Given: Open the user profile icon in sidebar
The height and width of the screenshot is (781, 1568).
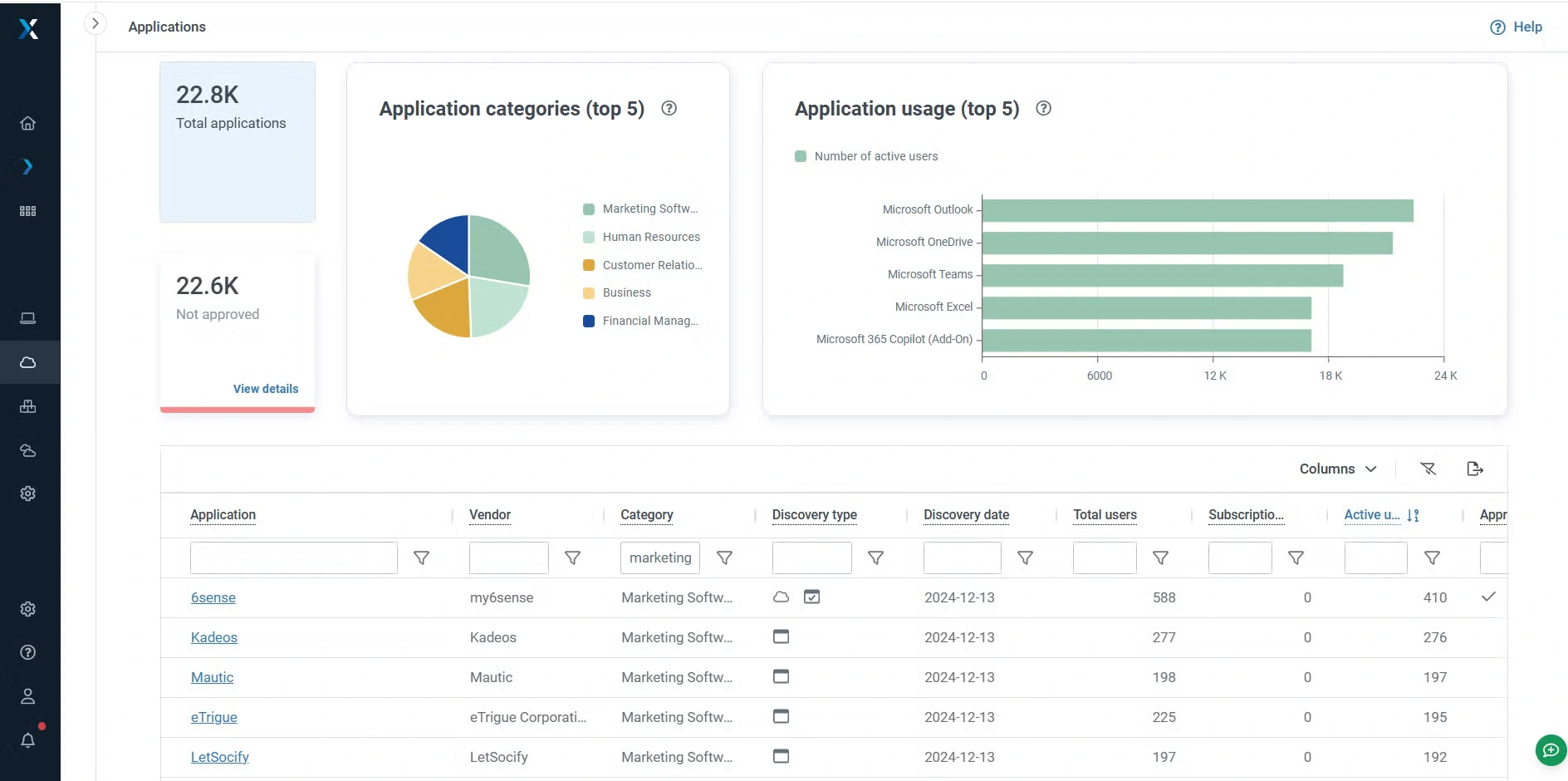Looking at the screenshot, I should click(x=27, y=696).
